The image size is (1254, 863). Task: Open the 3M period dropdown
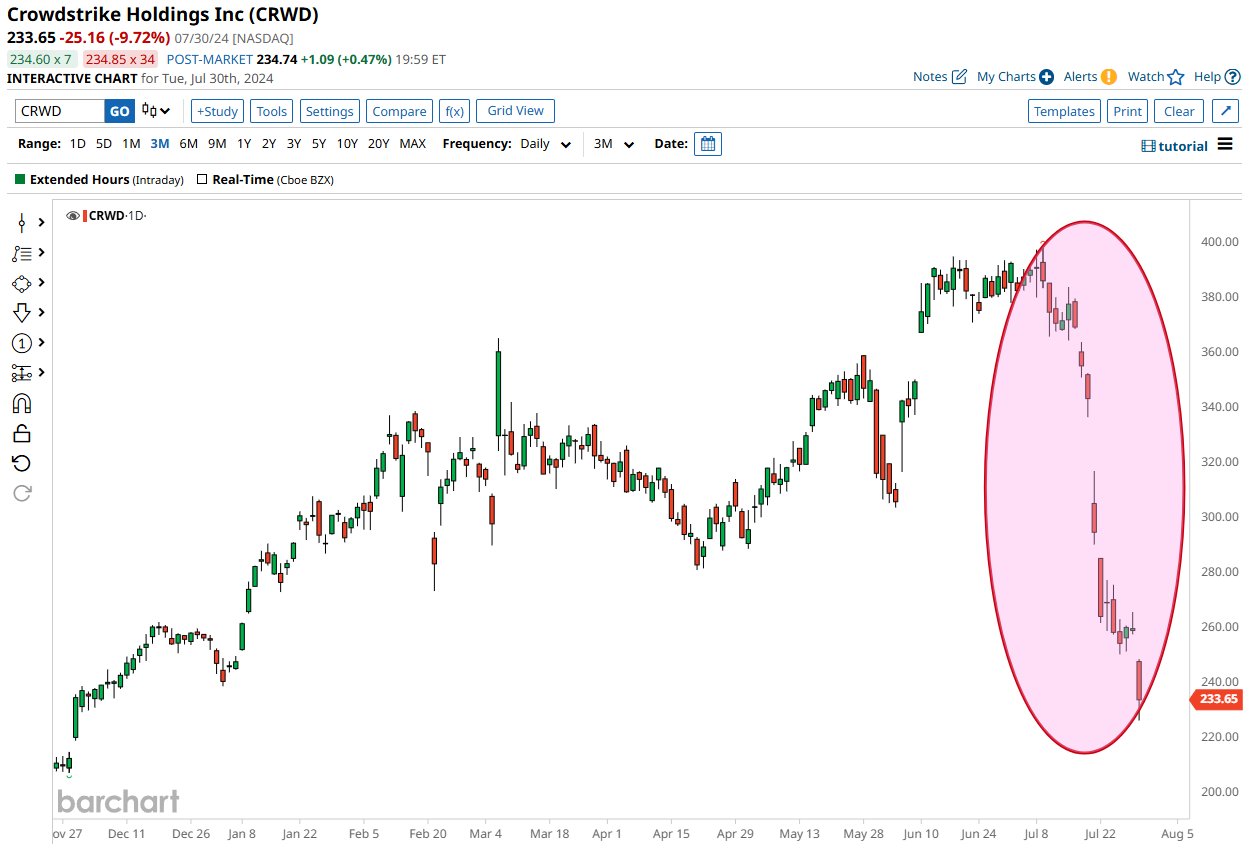[614, 144]
